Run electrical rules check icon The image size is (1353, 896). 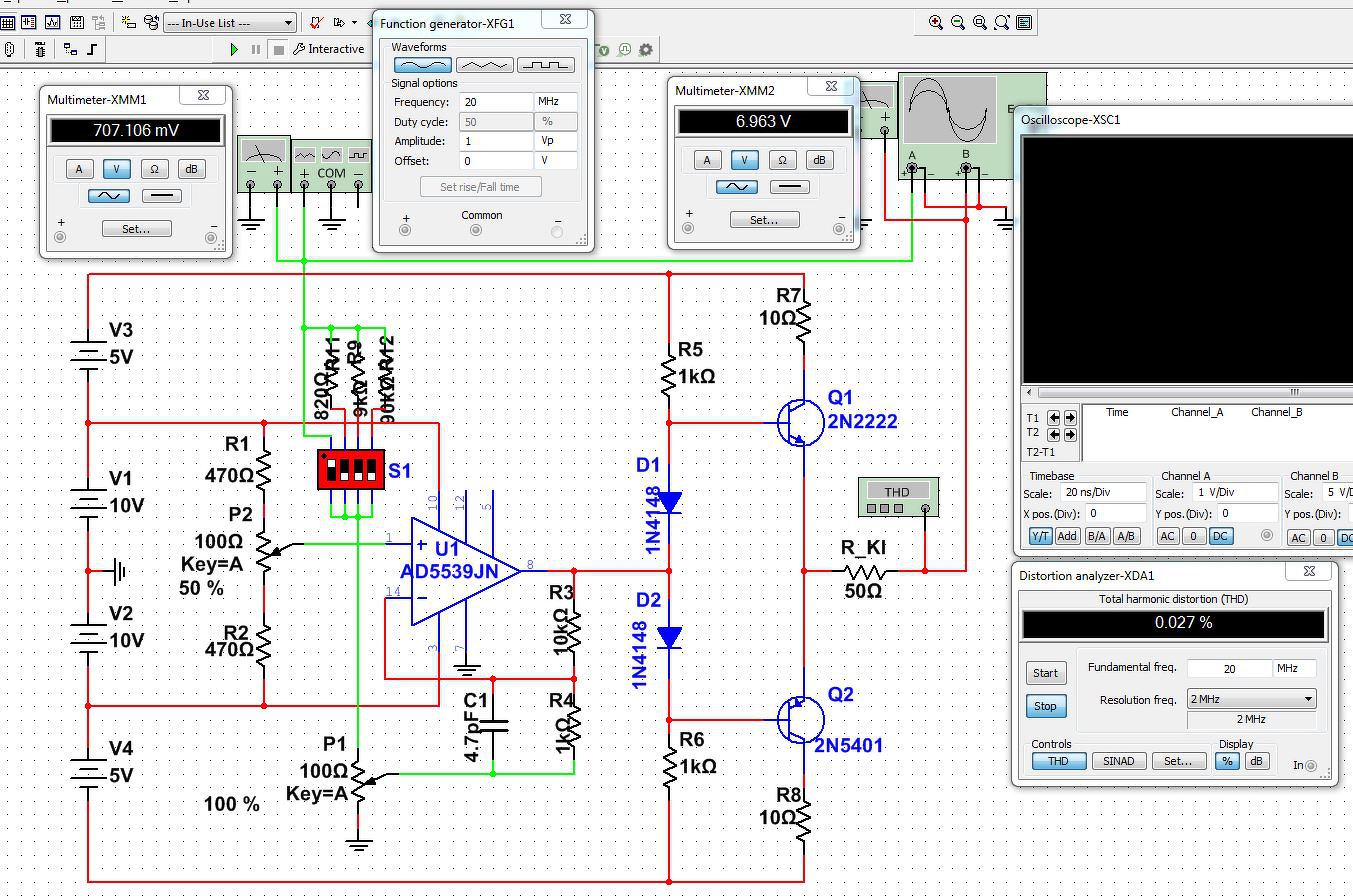(317, 22)
